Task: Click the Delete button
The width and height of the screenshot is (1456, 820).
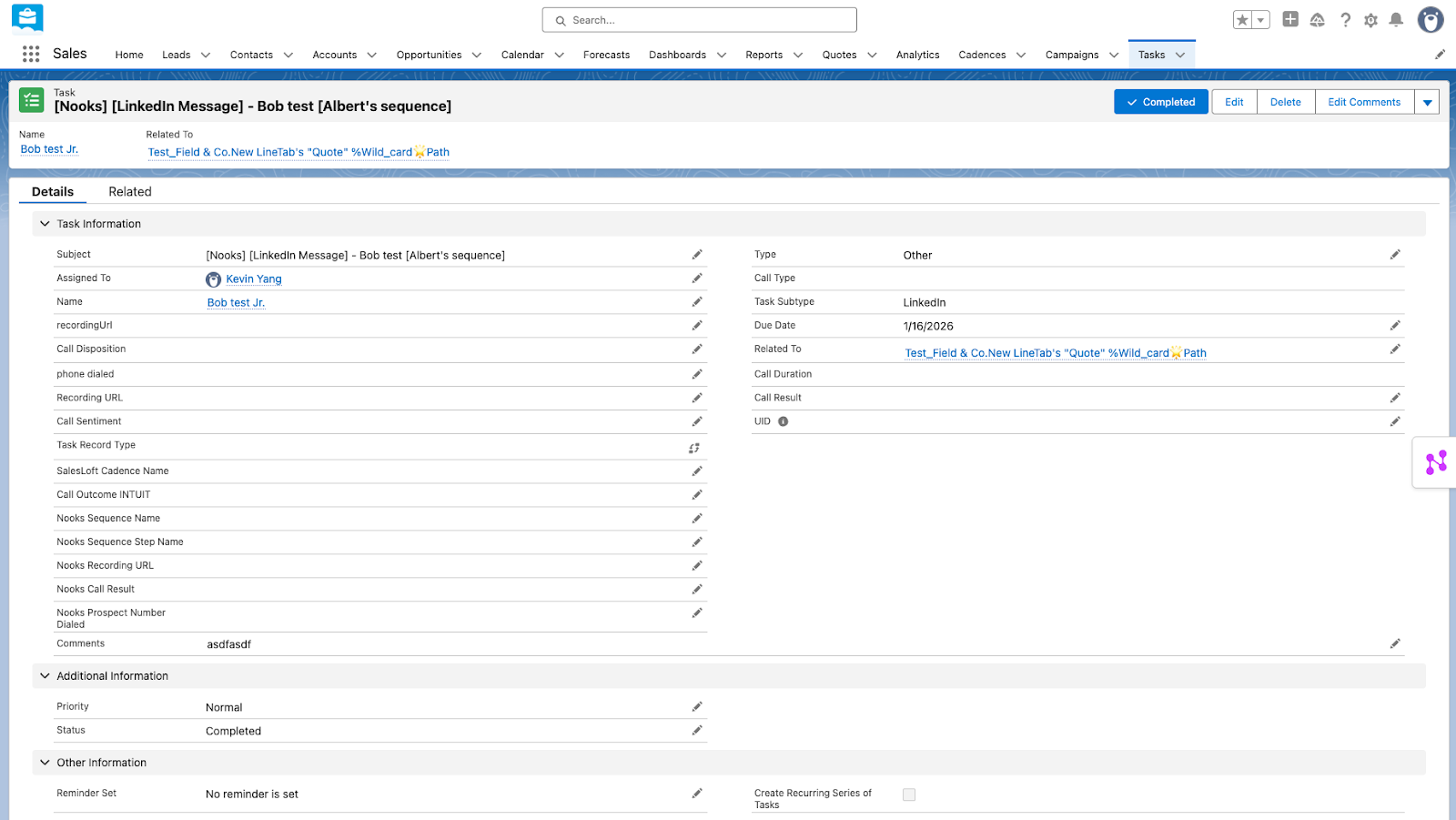Action: pos(1286,102)
